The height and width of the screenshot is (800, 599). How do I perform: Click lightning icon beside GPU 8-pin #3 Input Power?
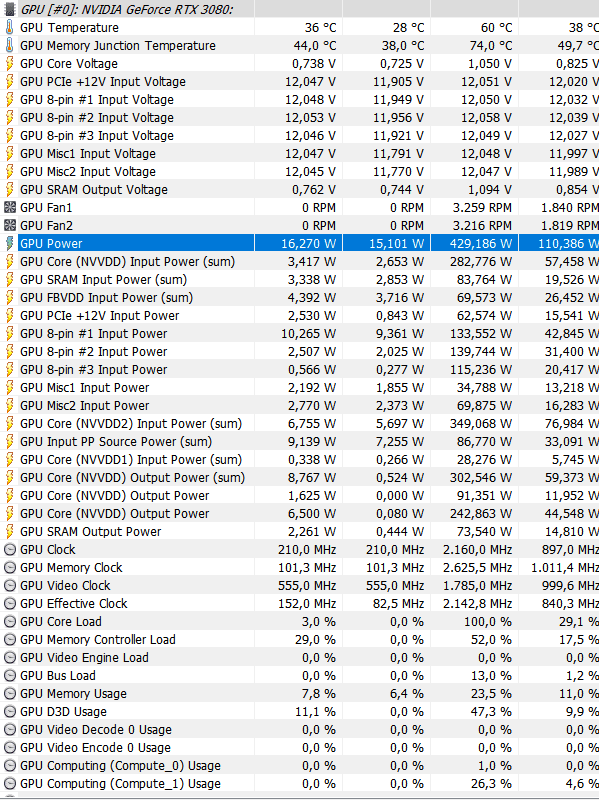click(x=10, y=369)
